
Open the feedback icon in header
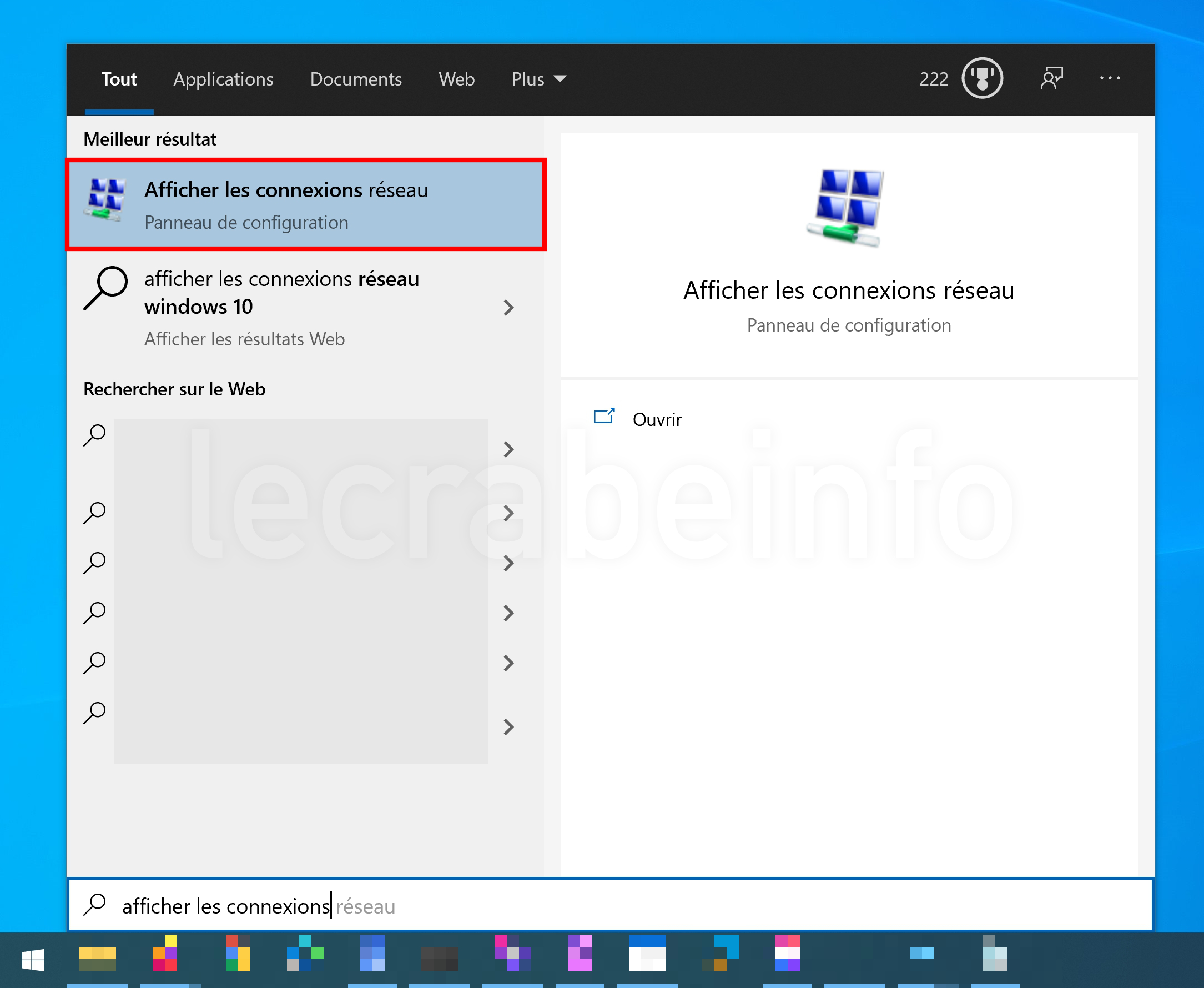pos(1051,78)
